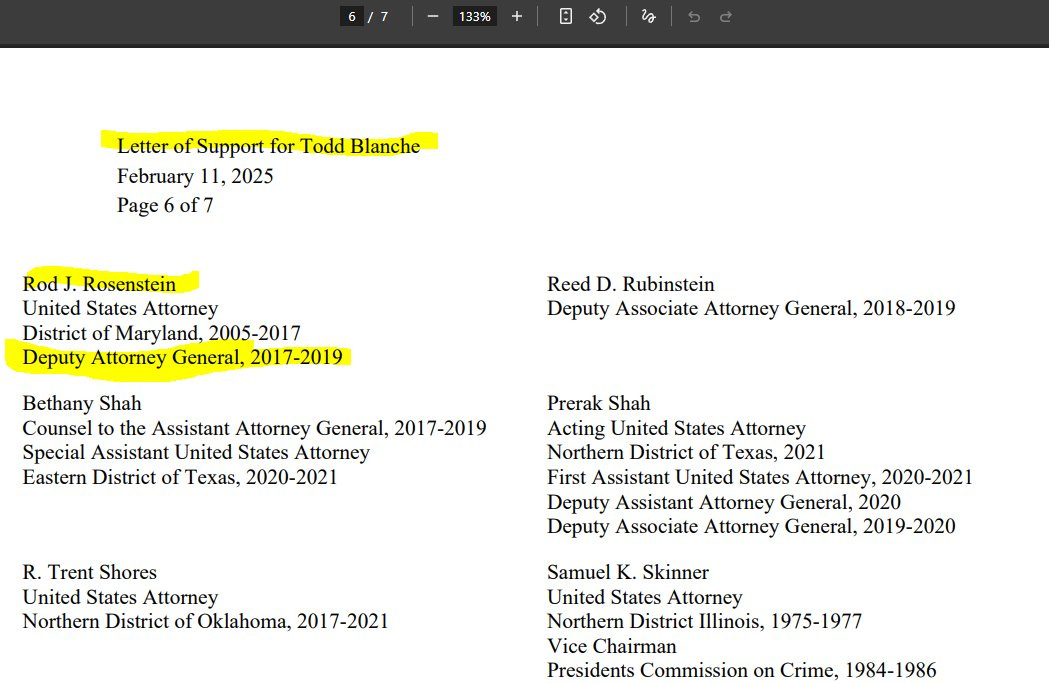Click Presidents Commission on Crime, 1984-1986
The height and width of the screenshot is (684, 1049).
(742, 670)
